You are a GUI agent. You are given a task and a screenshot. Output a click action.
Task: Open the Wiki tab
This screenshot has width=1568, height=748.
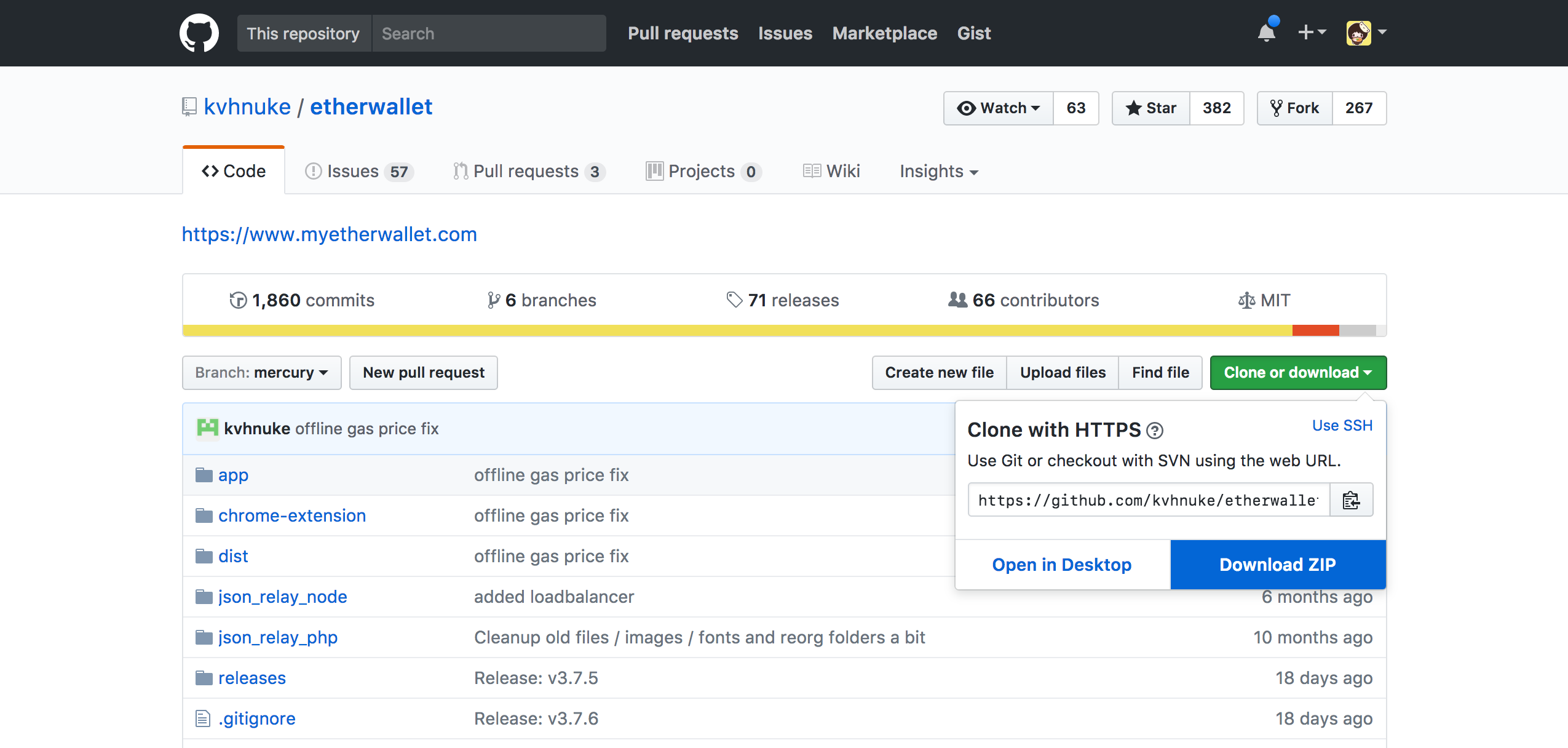[831, 171]
